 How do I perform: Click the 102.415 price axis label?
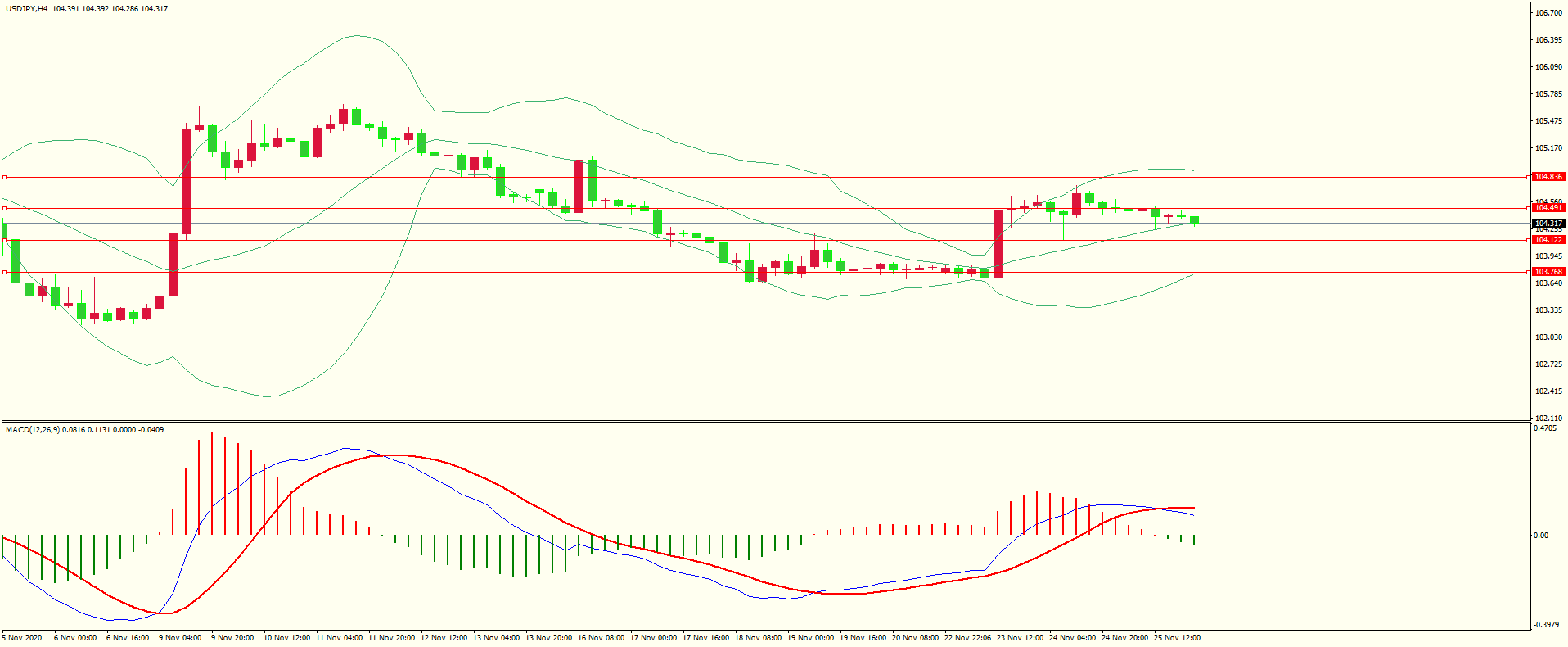pyautogui.click(x=1549, y=391)
